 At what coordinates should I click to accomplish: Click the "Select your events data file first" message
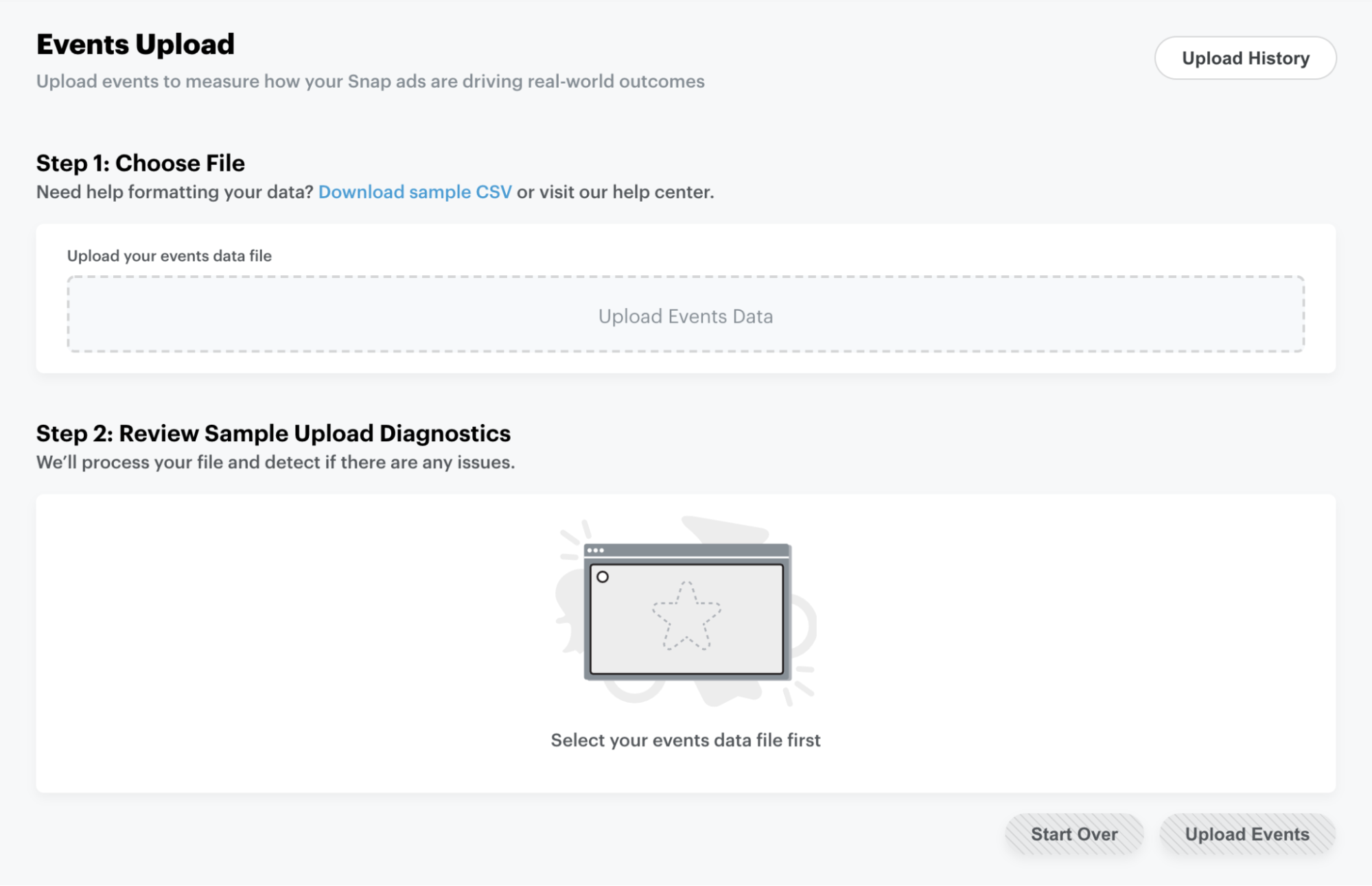[x=685, y=740]
